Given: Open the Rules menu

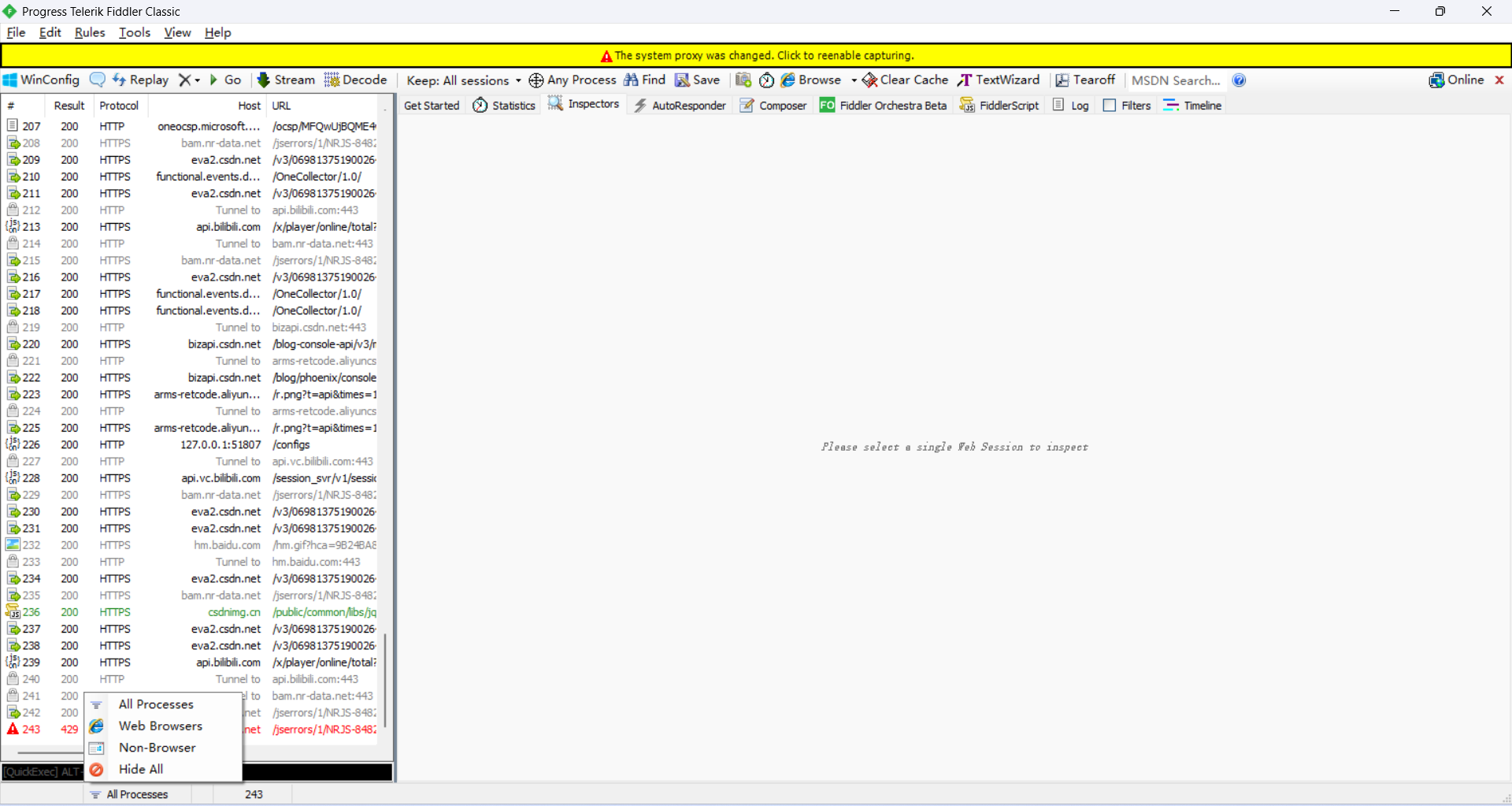Looking at the screenshot, I should [x=90, y=32].
